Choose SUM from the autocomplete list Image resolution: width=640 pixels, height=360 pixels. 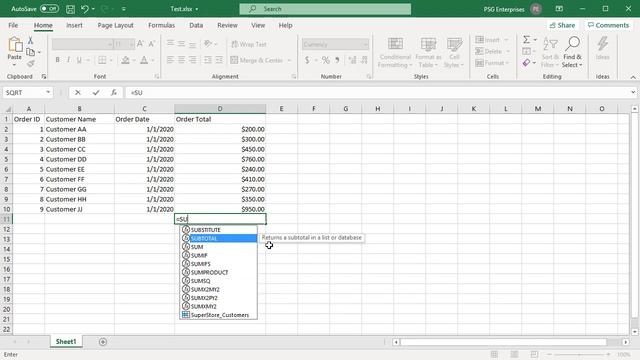(218, 247)
